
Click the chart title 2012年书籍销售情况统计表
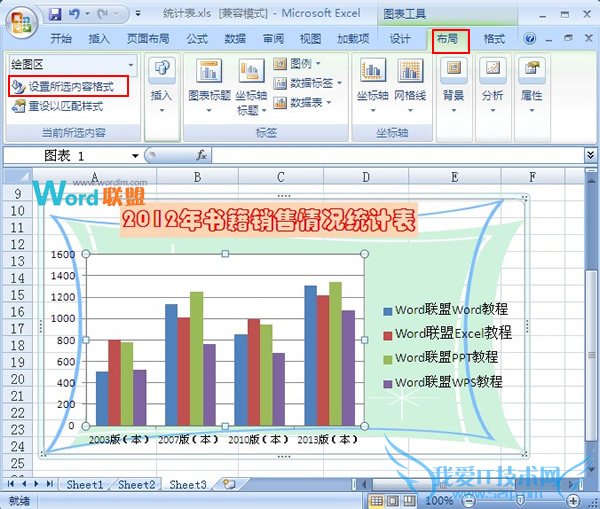coord(269,220)
